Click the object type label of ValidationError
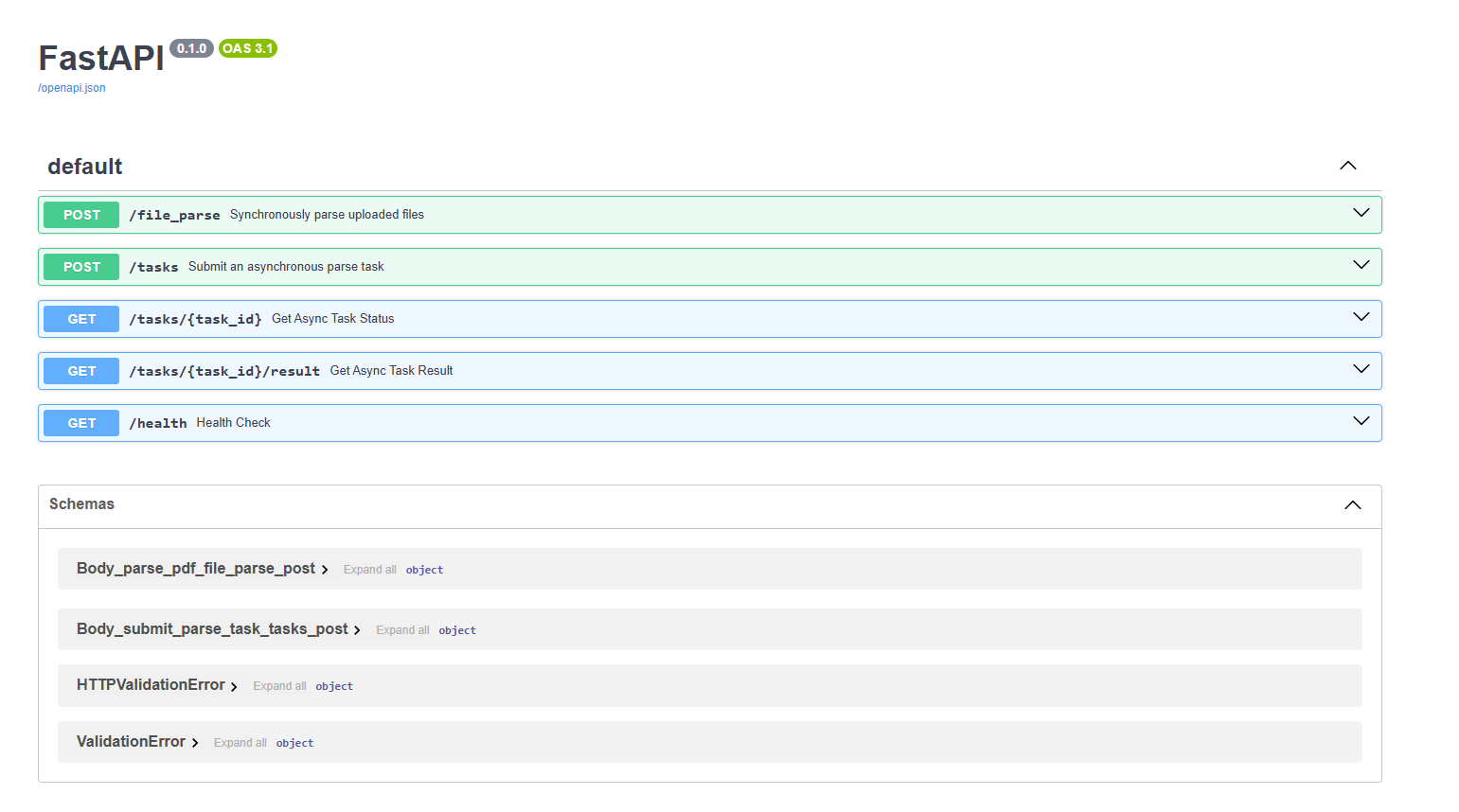1459x812 pixels. 294,743
